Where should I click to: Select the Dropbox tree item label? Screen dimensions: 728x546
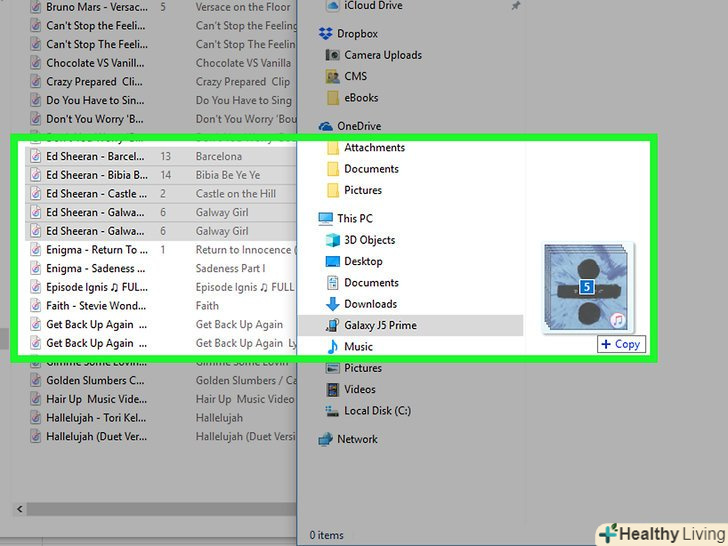[x=358, y=34]
